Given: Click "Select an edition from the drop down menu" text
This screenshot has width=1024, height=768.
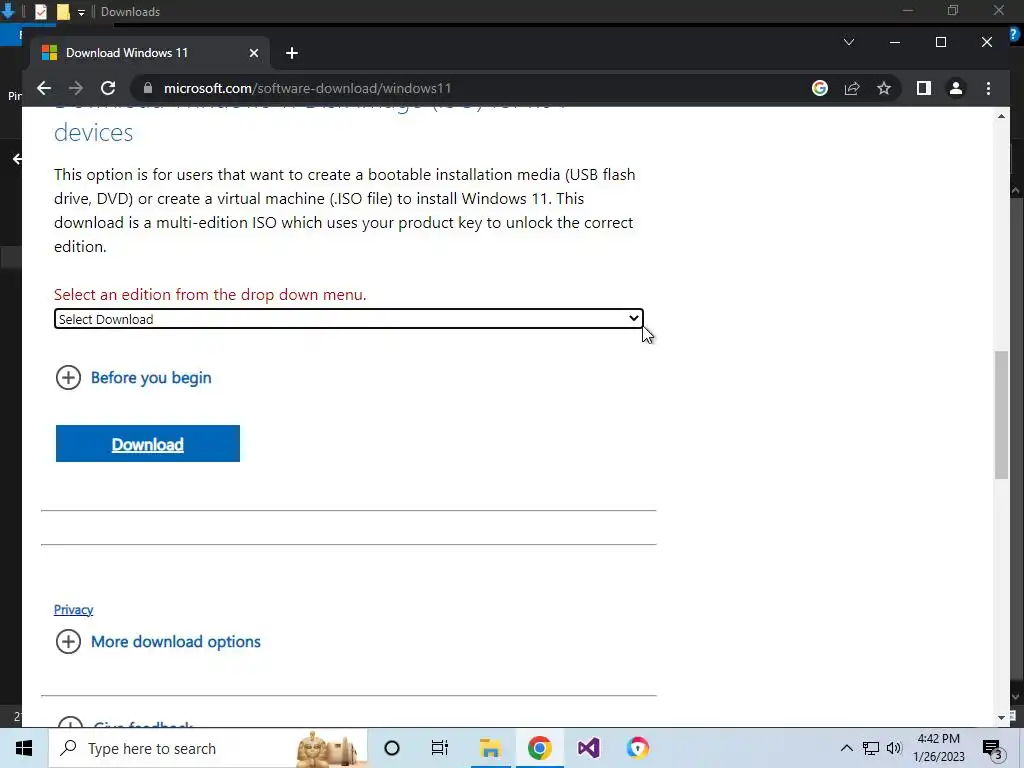Looking at the screenshot, I should click(x=210, y=295).
